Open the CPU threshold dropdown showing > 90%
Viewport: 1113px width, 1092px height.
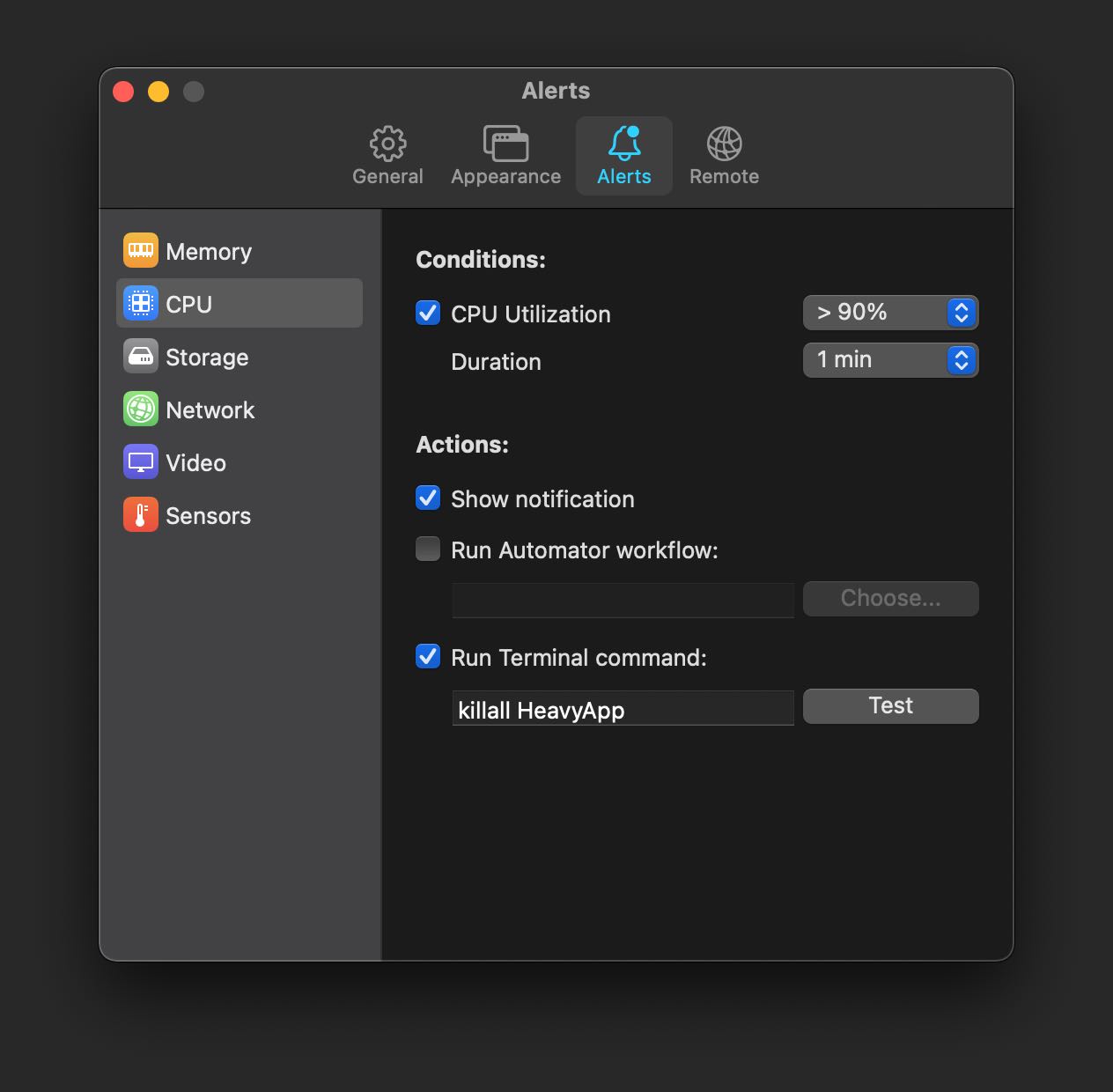coord(890,312)
